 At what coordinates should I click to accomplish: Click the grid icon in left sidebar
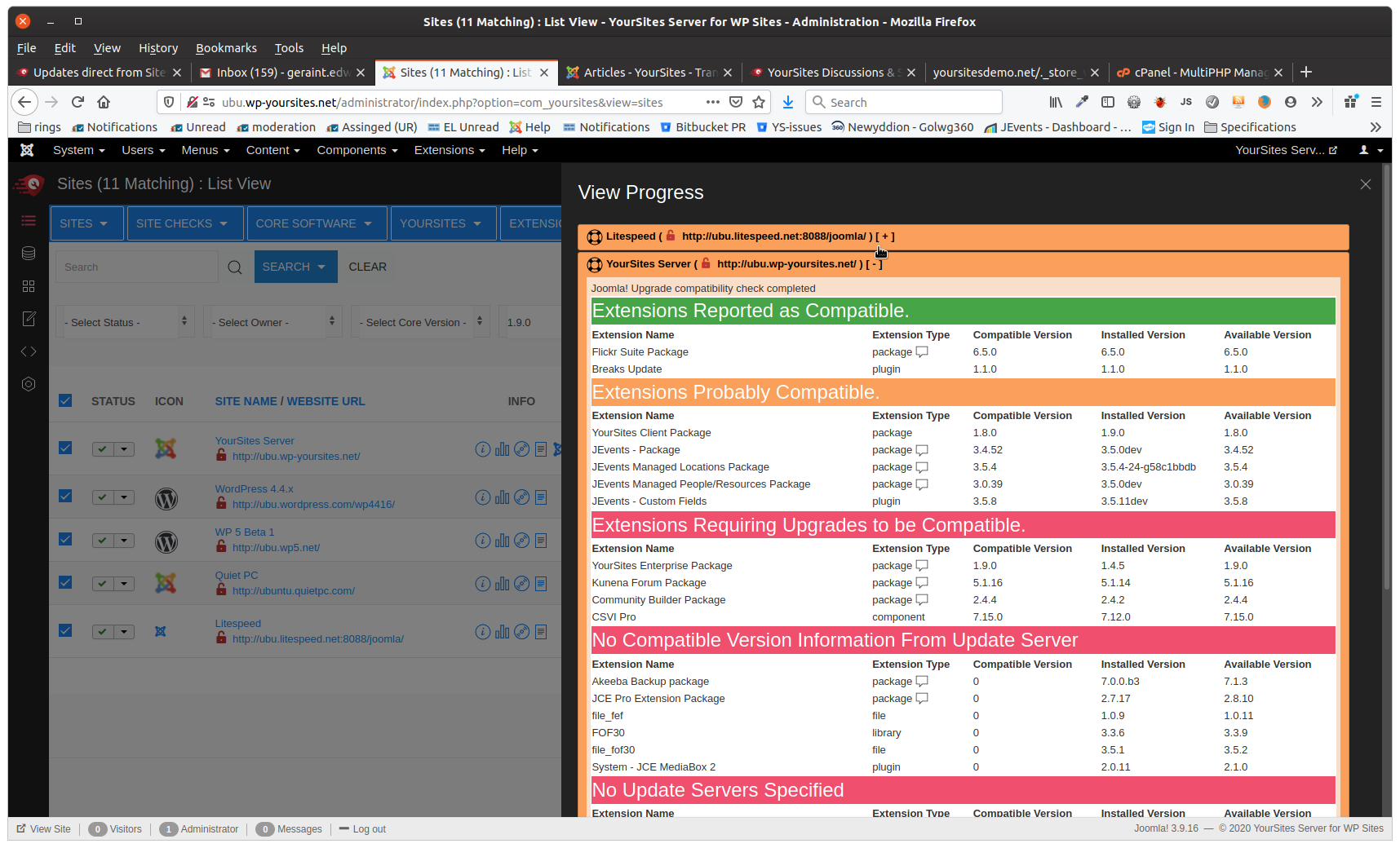coord(29,286)
